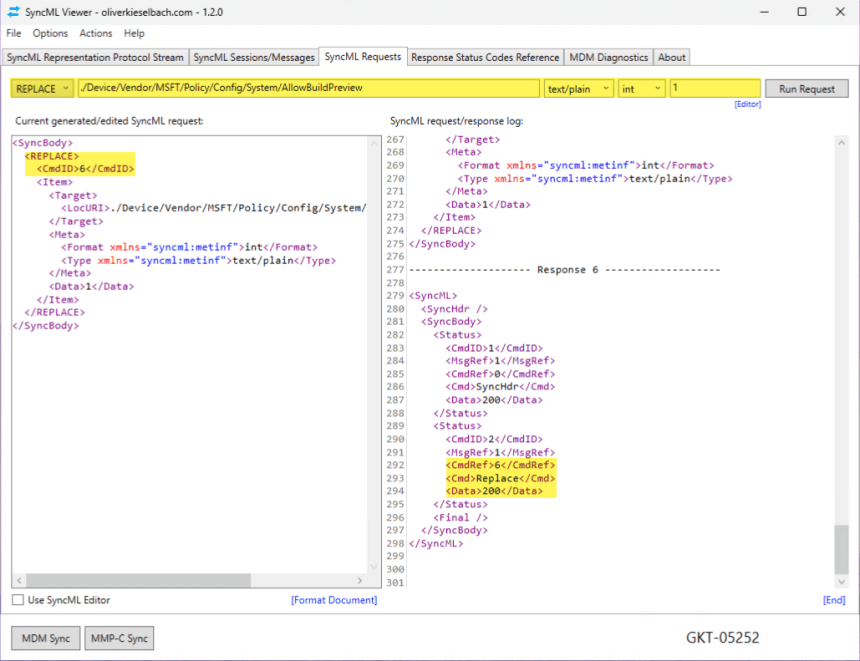Click the Run Request button
Viewport: 860px width, 661px height.
point(806,88)
